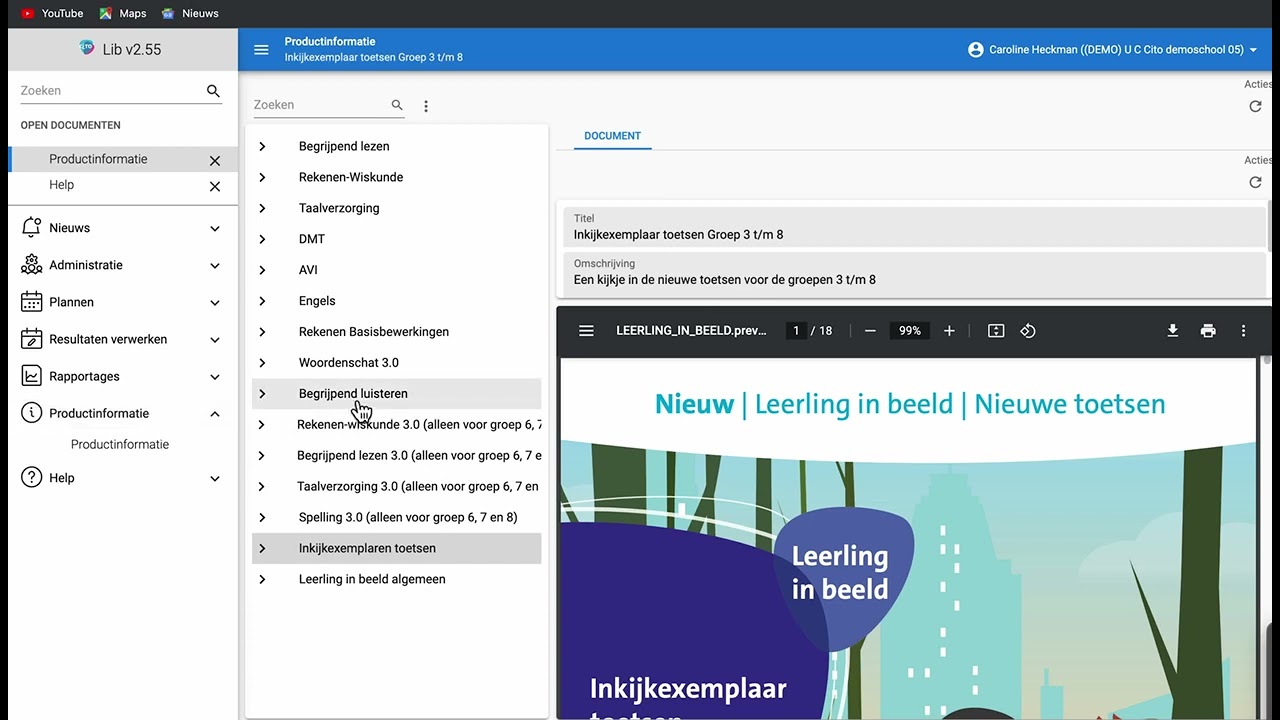Click the upper Acties refresh icon
The width and height of the screenshot is (1280, 720).
(1256, 106)
